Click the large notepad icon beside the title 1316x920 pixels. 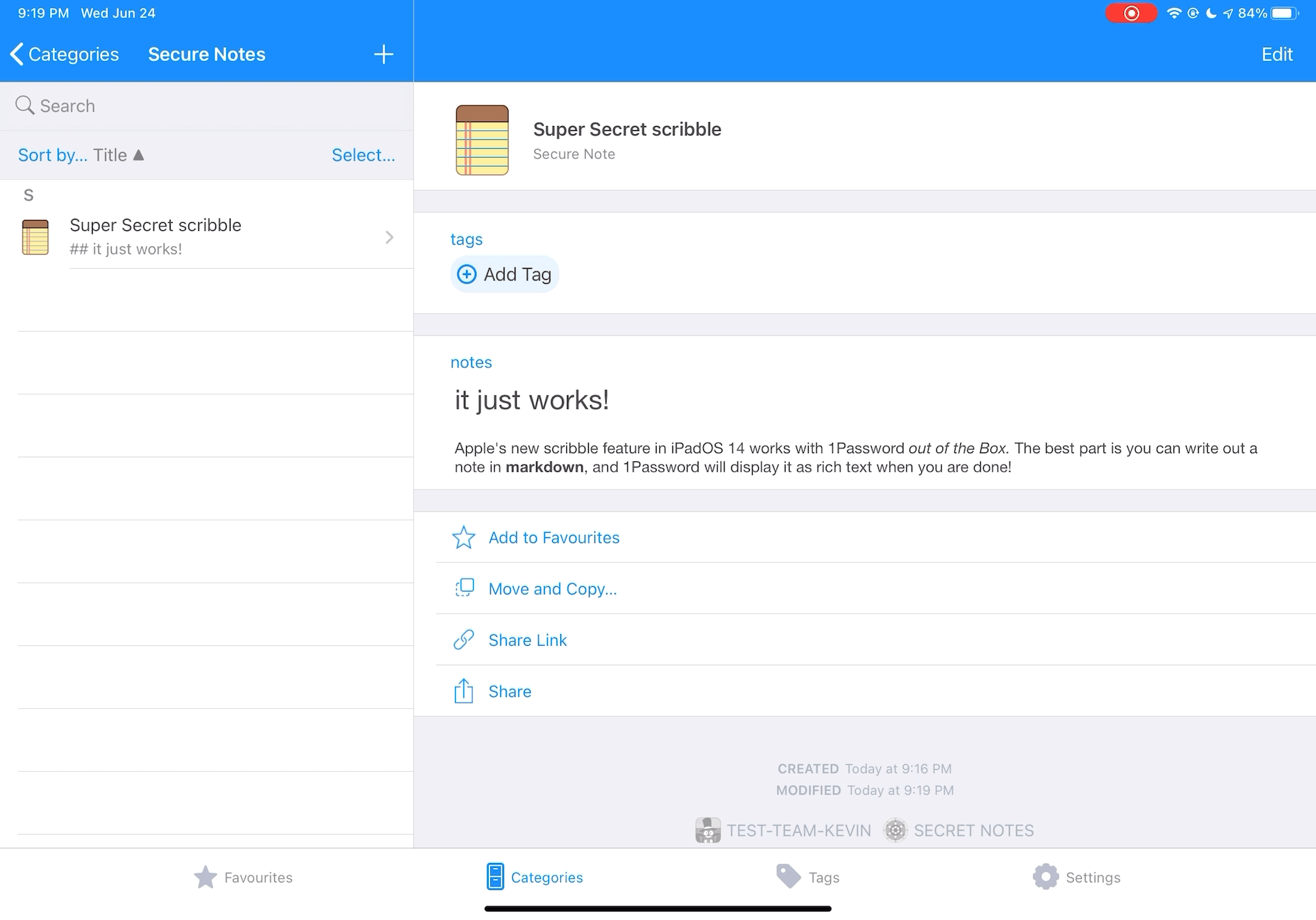coord(482,140)
